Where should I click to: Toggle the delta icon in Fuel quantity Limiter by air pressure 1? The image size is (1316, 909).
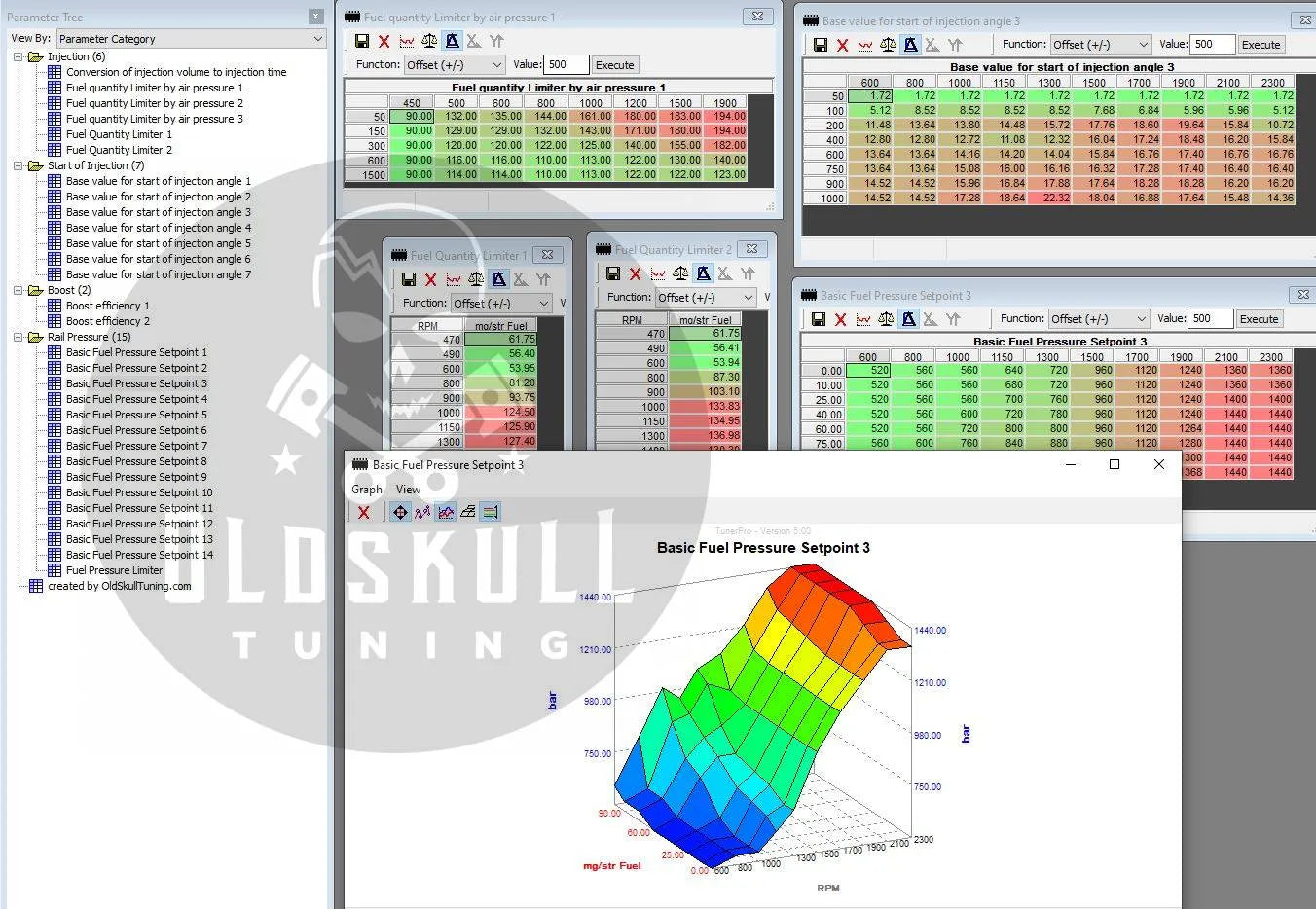[452, 41]
